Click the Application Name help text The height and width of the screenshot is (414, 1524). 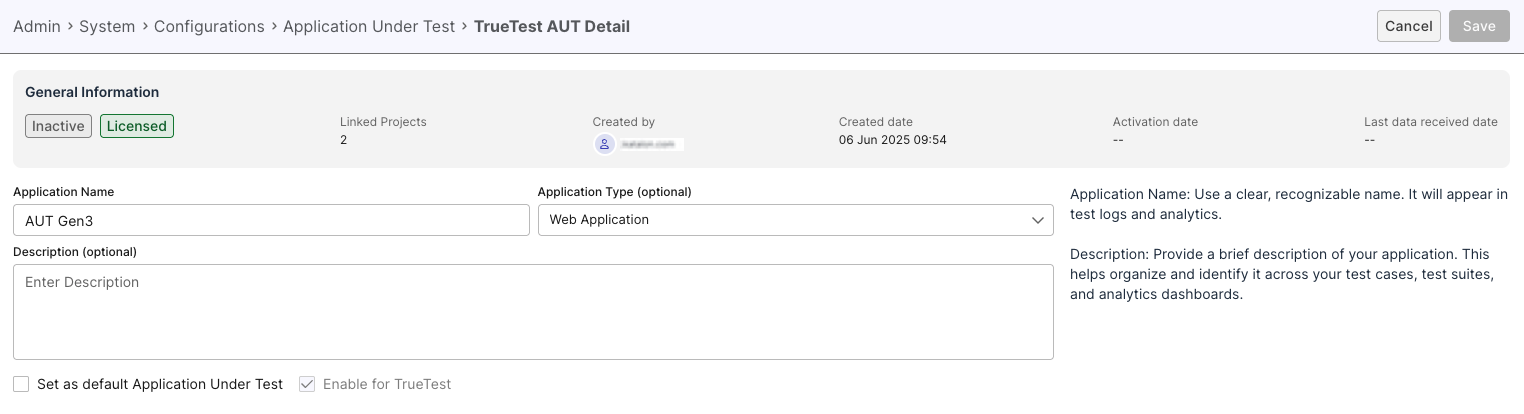(1289, 204)
